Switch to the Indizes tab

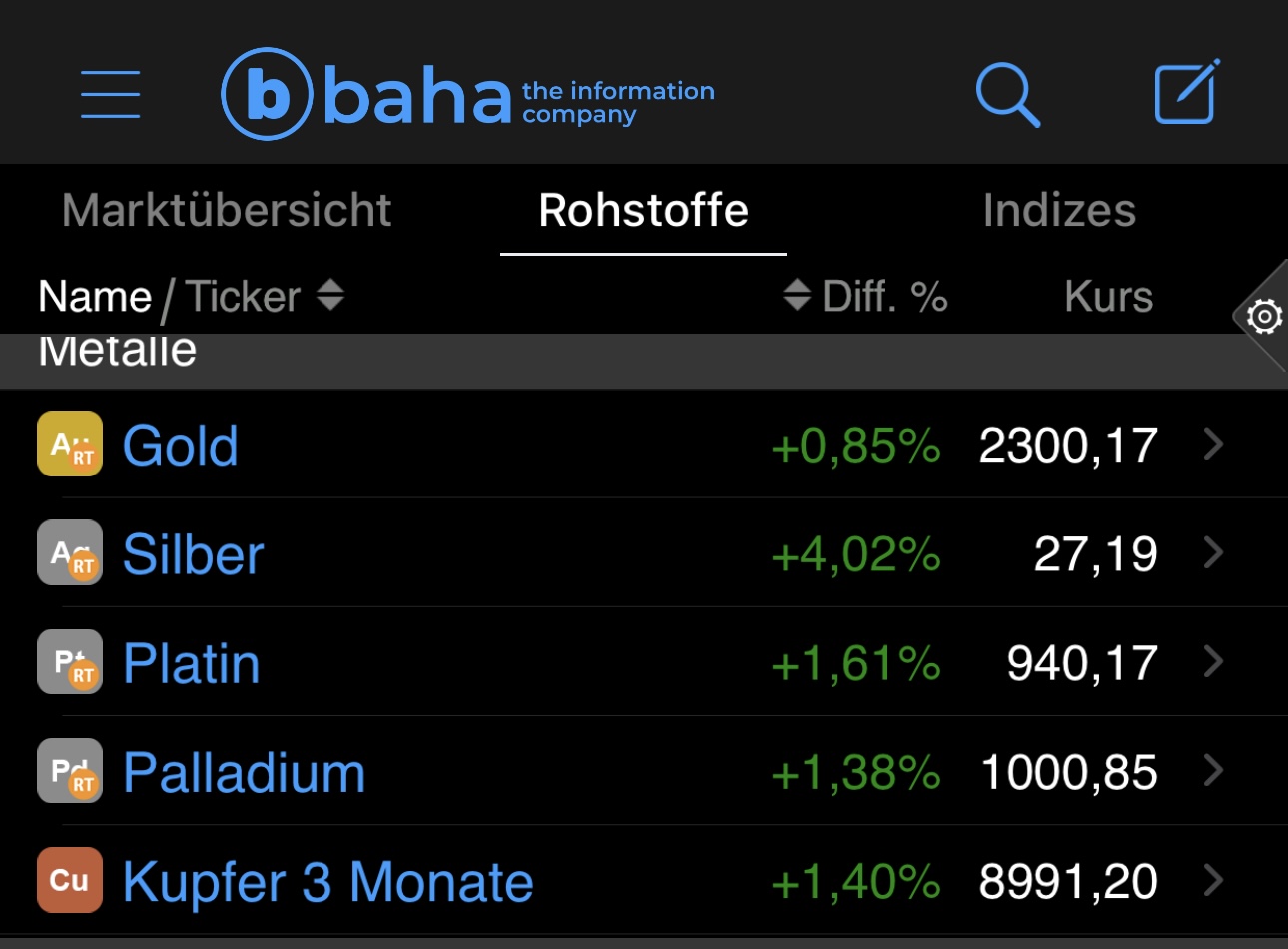tap(1059, 211)
